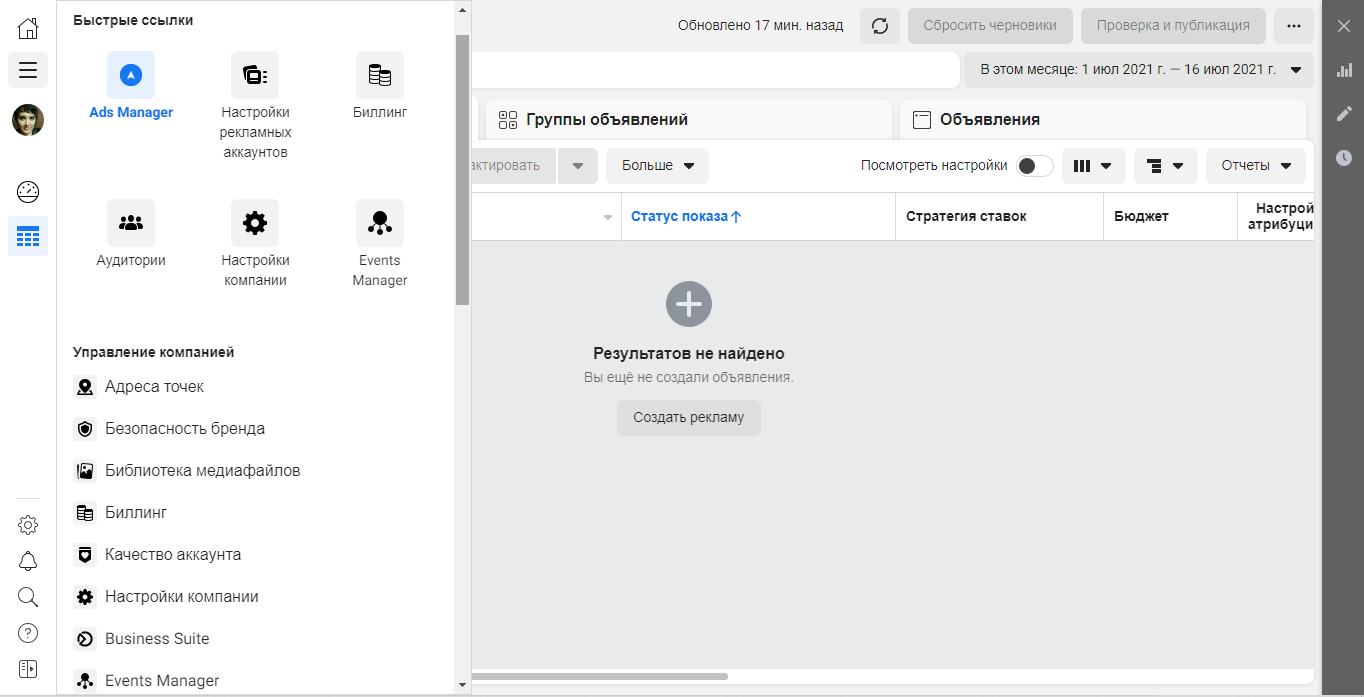This screenshot has width=1364, height=697.
Task: Open the date range dropdown for this month
Action: 1138,70
